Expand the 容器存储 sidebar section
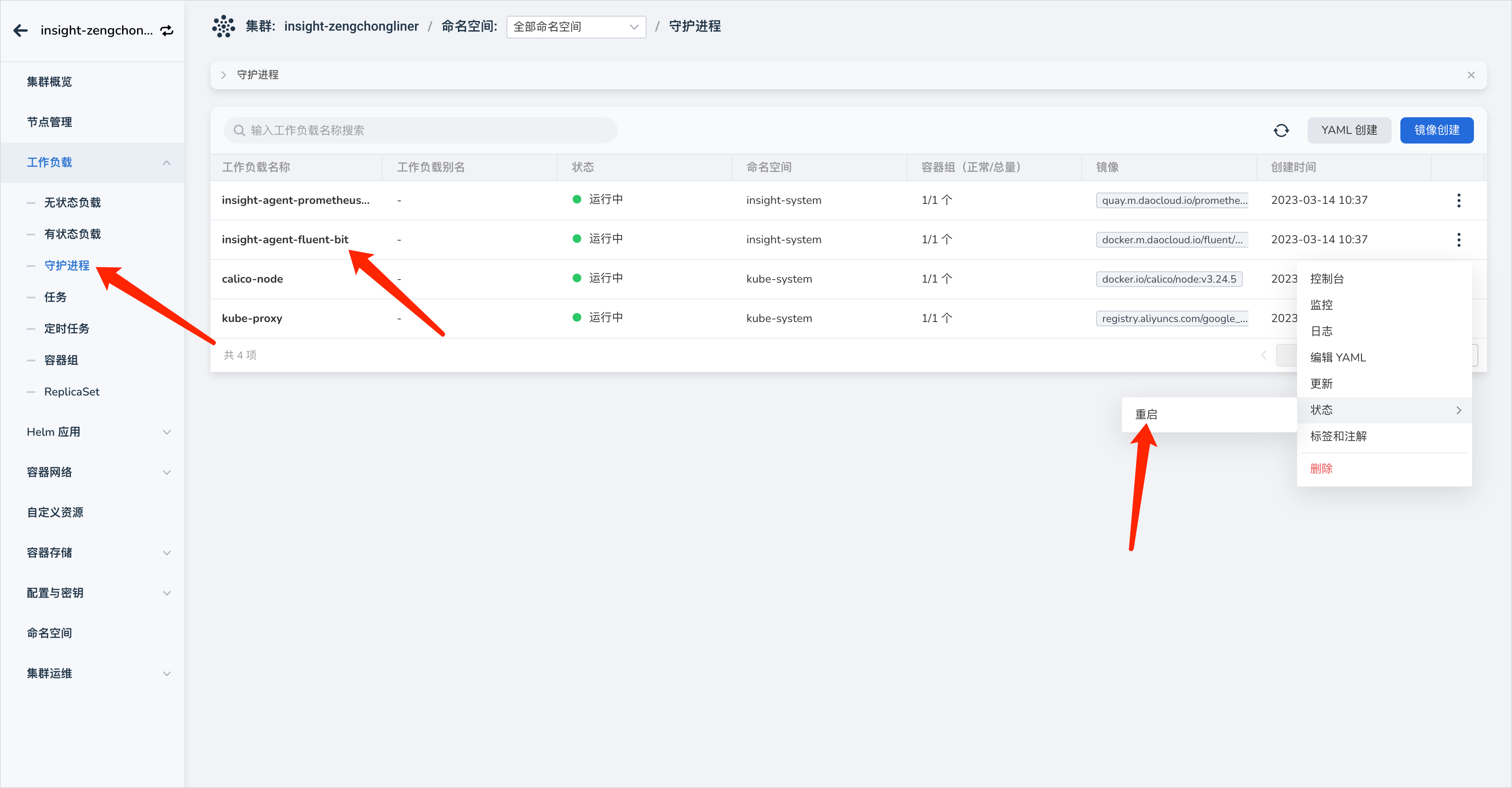1512x788 pixels. 167,553
